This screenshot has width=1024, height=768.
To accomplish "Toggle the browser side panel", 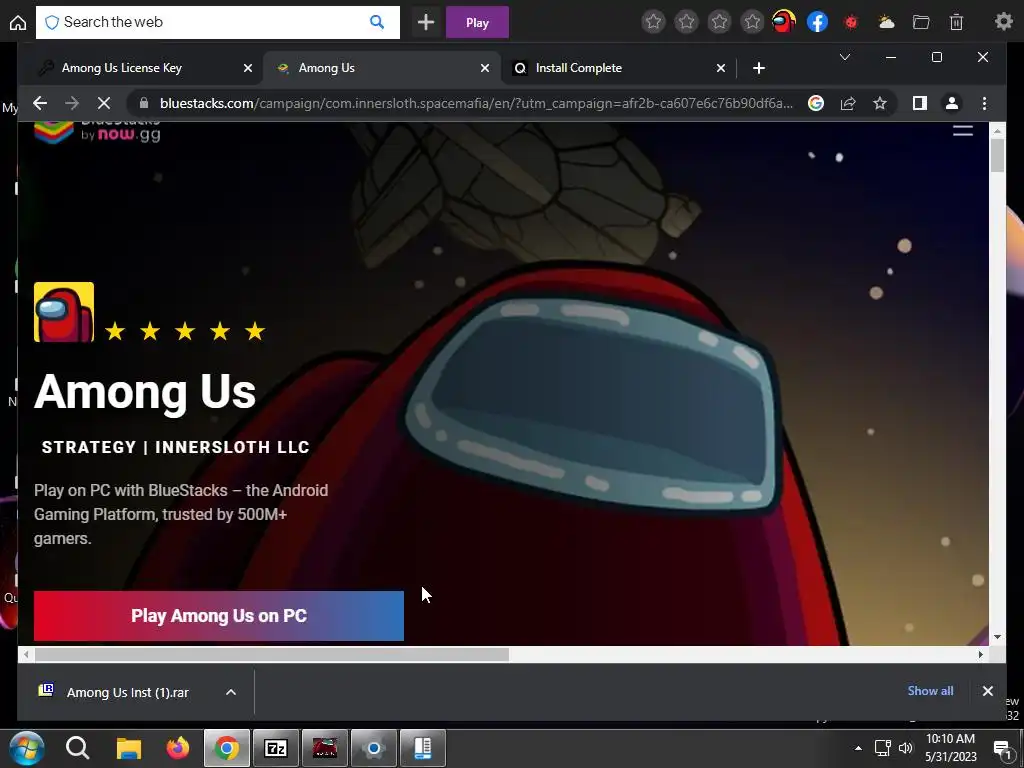I will [920, 103].
